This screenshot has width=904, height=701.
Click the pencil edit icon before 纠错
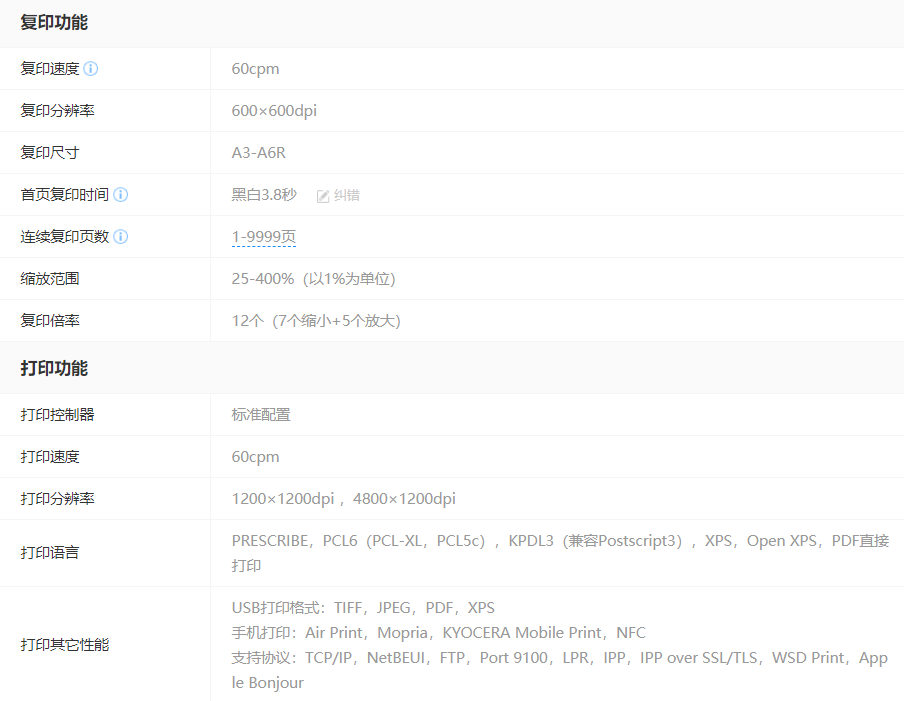pyautogui.click(x=323, y=196)
